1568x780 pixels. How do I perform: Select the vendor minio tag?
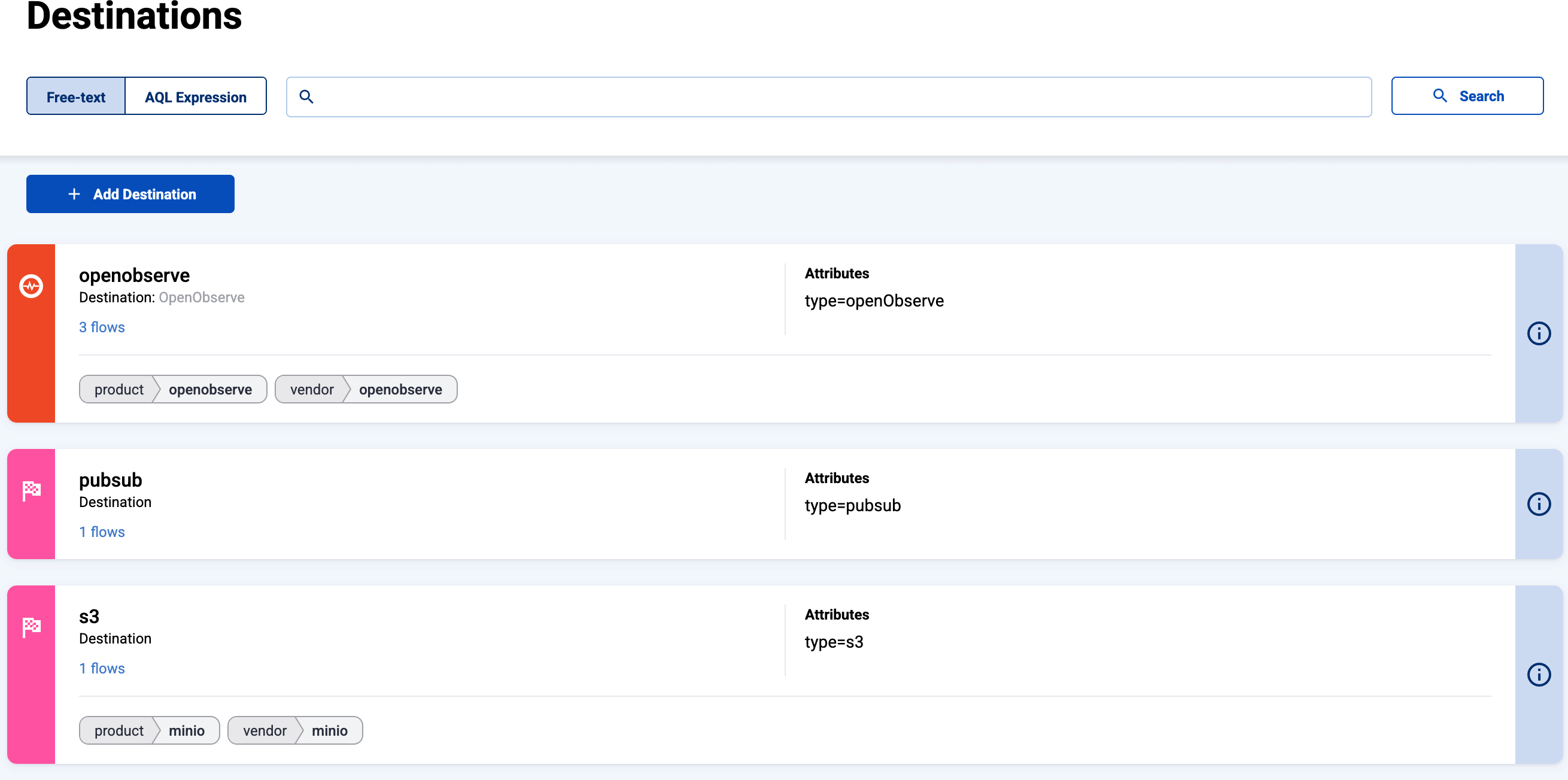(x=295, y=731)
